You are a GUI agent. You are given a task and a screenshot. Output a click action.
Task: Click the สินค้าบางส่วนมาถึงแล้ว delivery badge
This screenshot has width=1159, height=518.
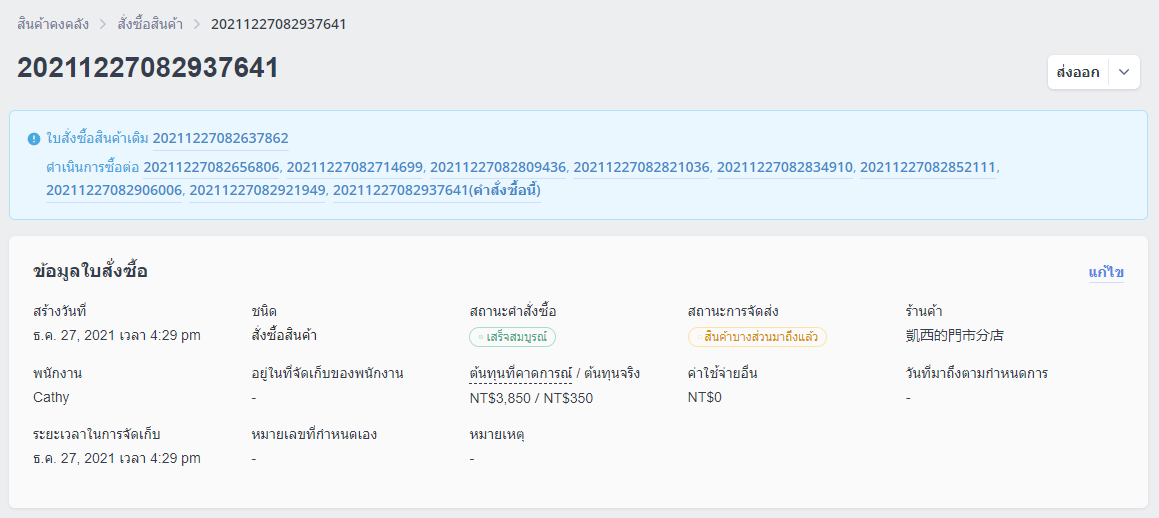point(757,337)
